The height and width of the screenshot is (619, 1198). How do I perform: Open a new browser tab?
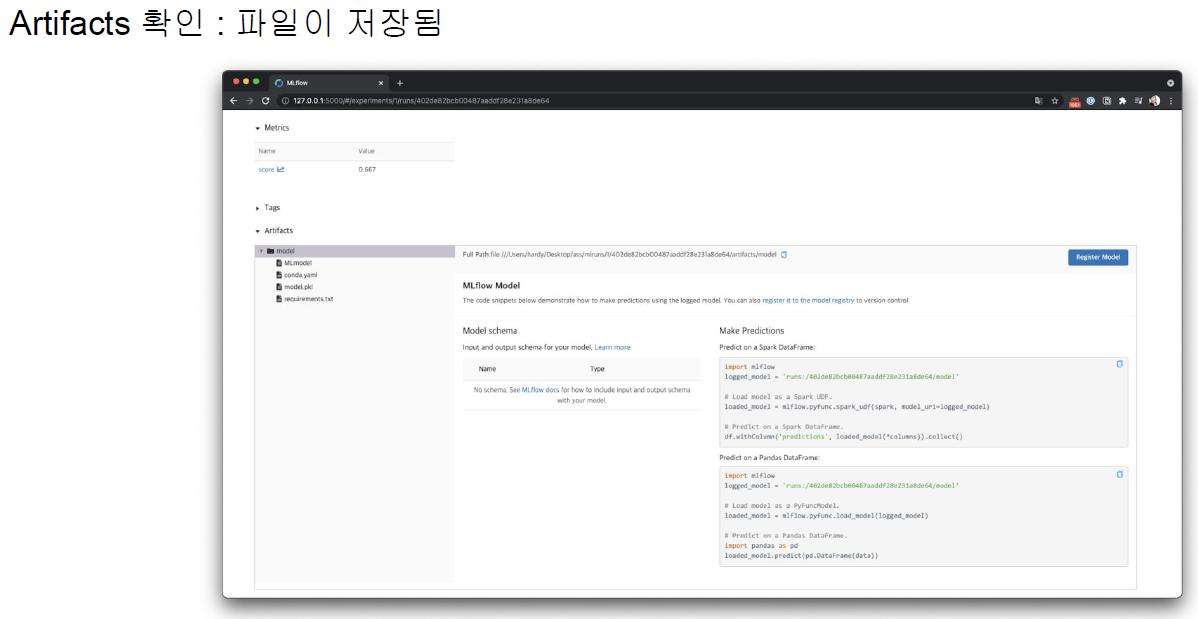click(x=400, y=83)
